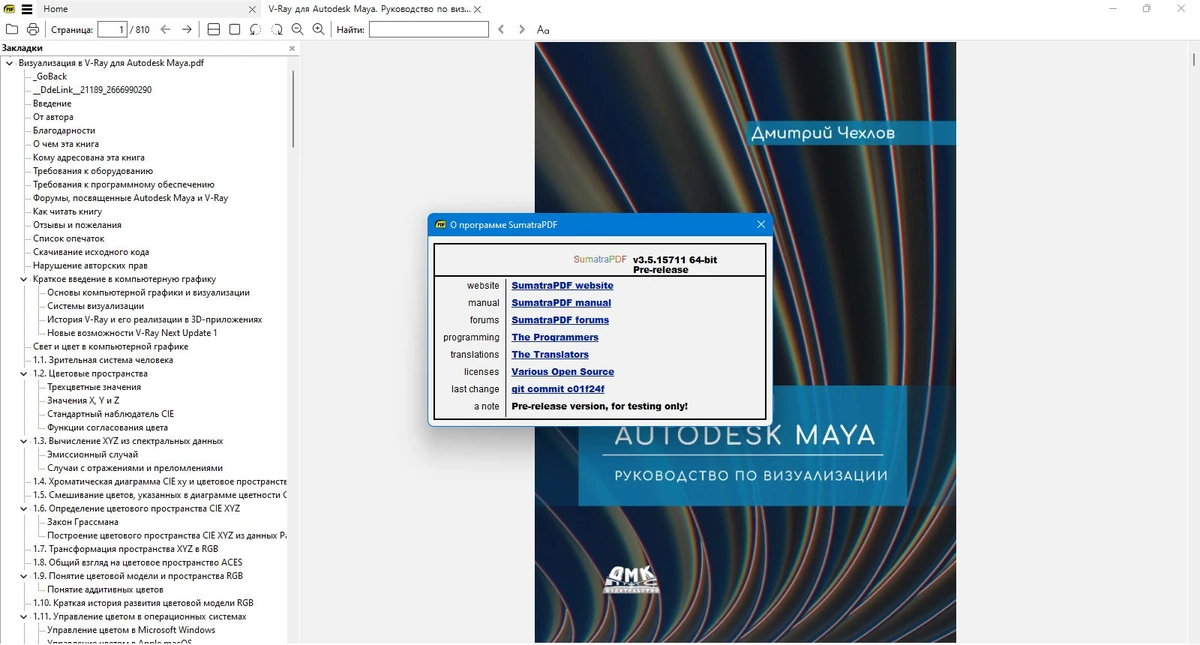Open the SumatraPDF website link
The height and width of the screenshot is (645, 1200).
point(562,285)
